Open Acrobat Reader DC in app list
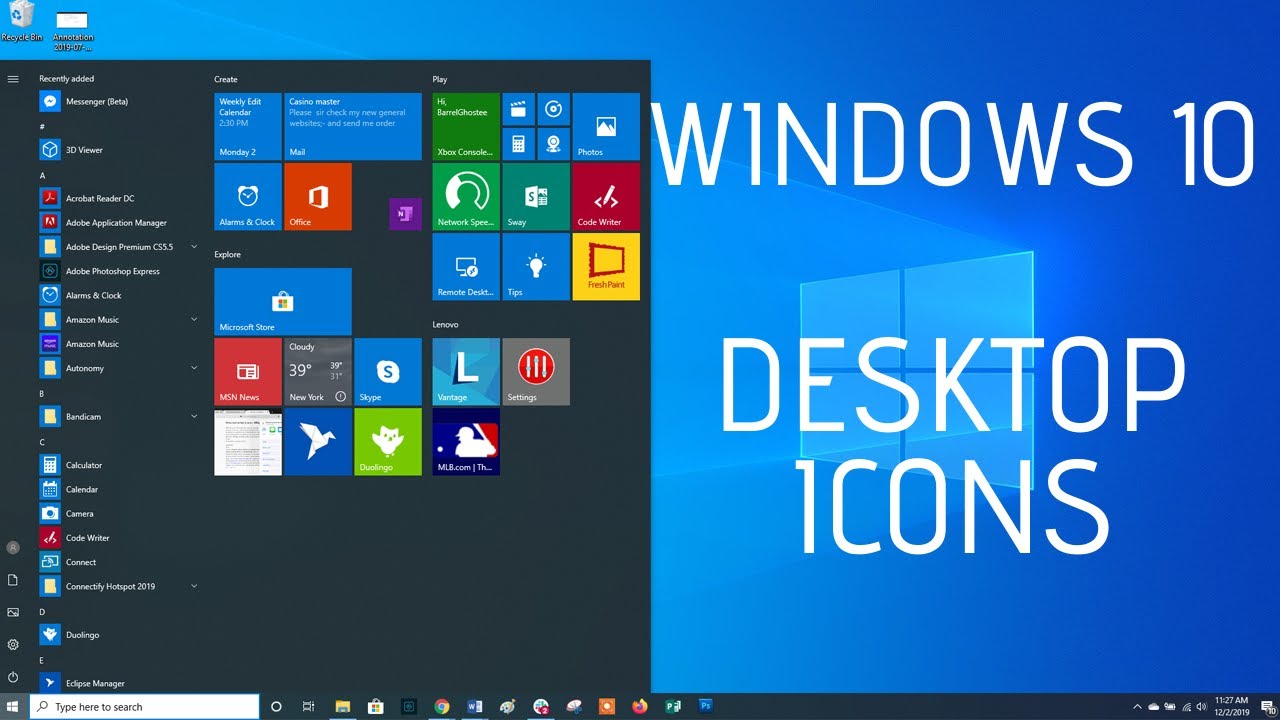Viewport: 1280px width, 720px height. click(118, 198)
